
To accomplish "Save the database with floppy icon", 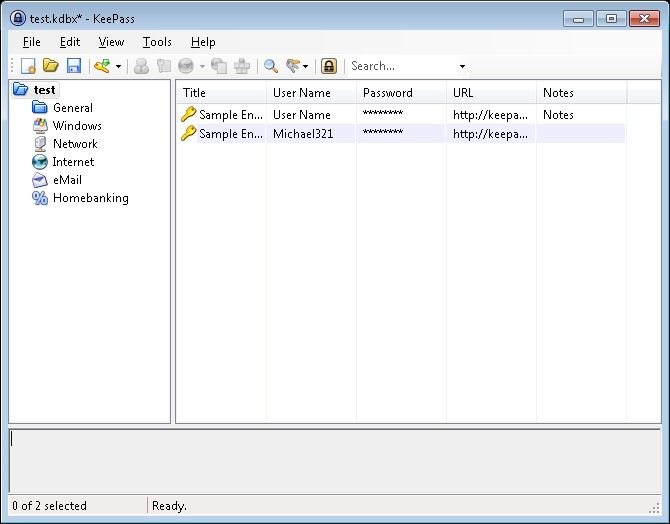I will click(74, 66).
